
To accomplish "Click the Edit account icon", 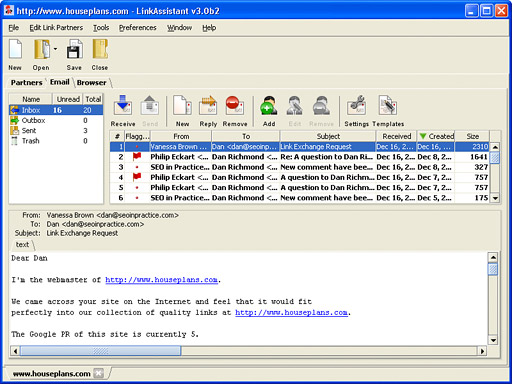I will click(295, 106).
